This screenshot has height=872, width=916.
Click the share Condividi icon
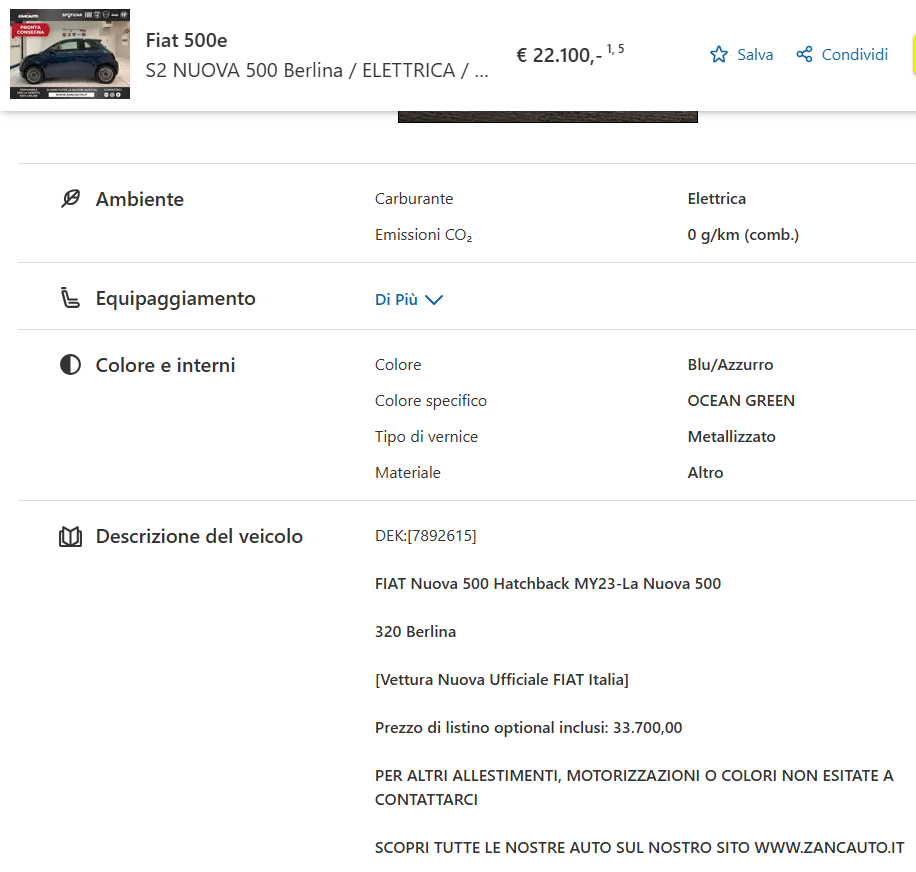click(x=804, y=54)
